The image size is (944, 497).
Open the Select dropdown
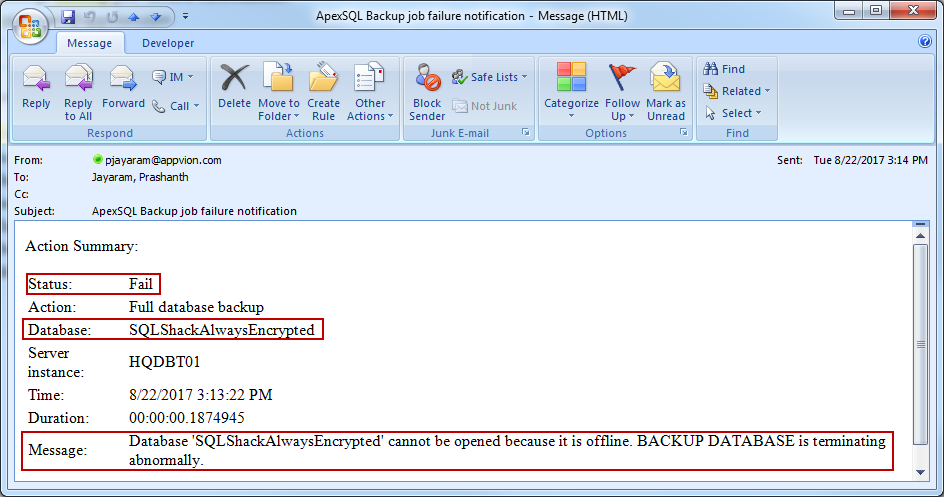coord(733,113)
